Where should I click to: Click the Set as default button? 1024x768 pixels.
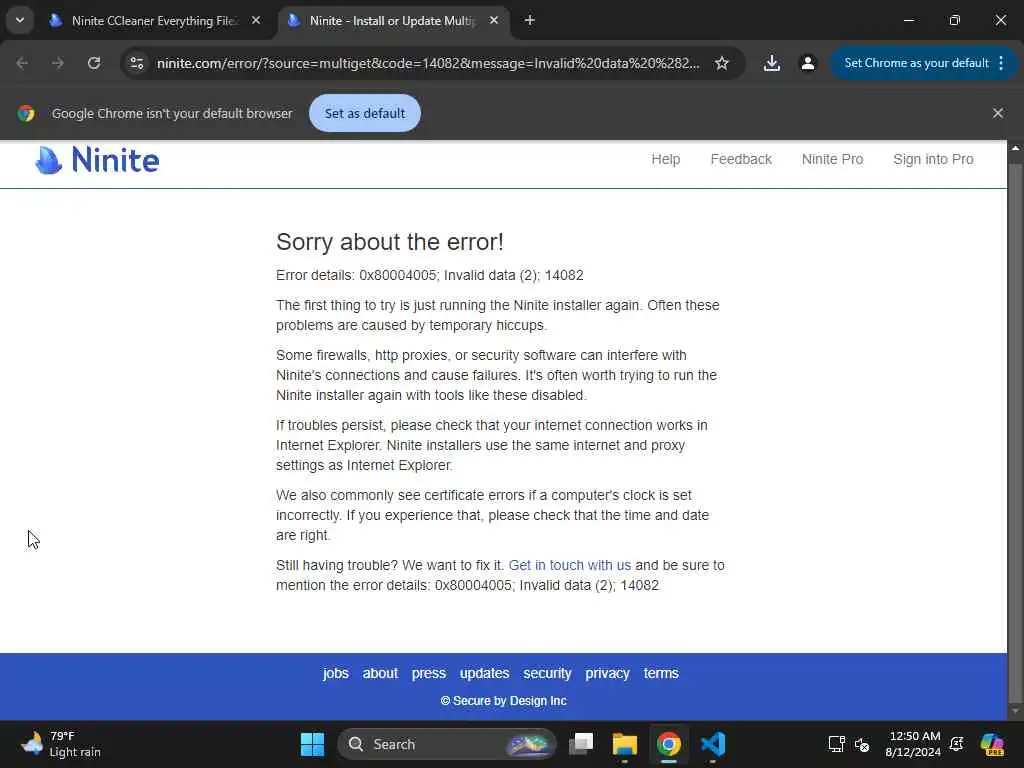364,113
